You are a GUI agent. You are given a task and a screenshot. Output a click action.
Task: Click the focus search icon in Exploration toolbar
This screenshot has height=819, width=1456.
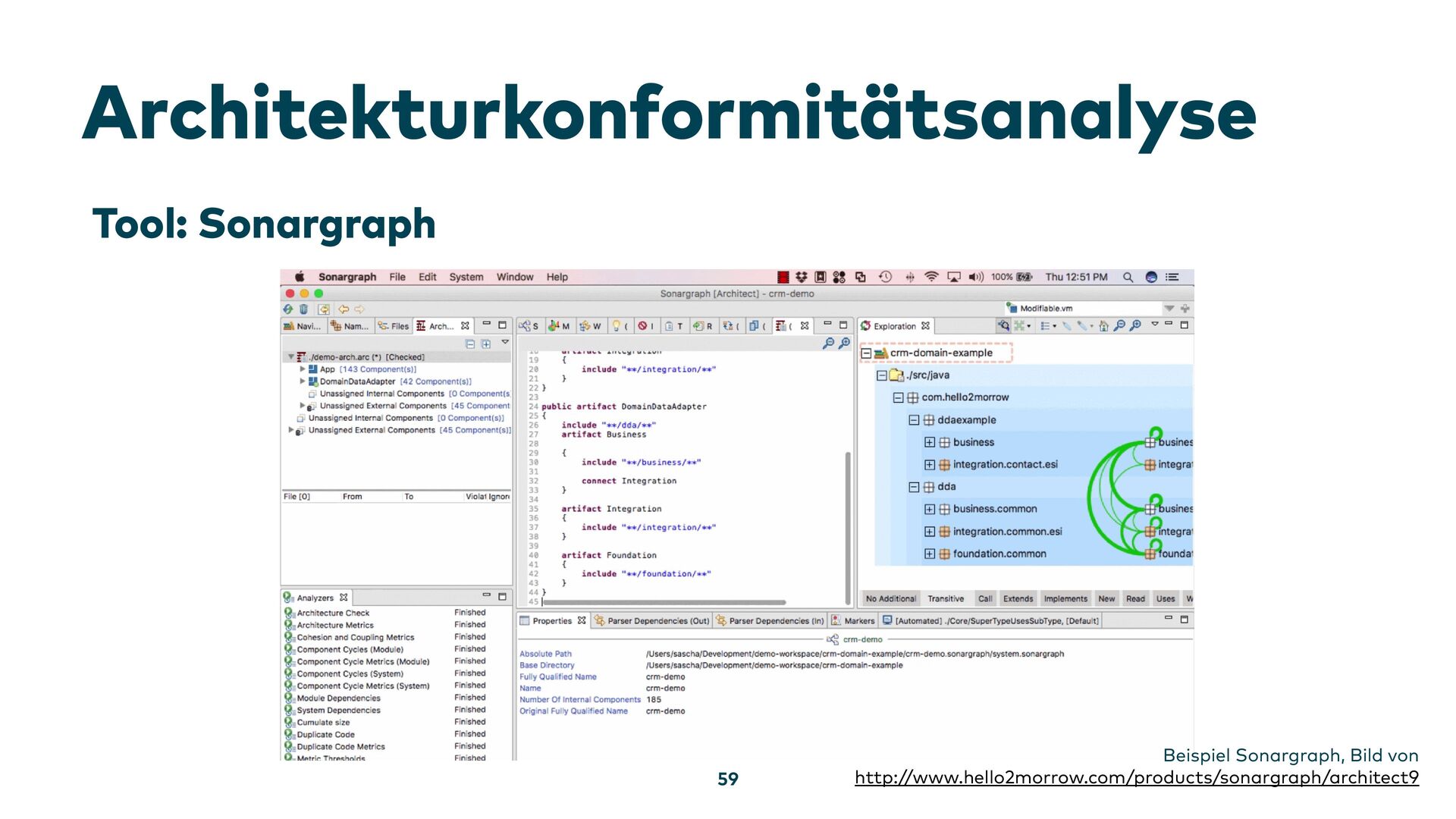click(1003, 326)
